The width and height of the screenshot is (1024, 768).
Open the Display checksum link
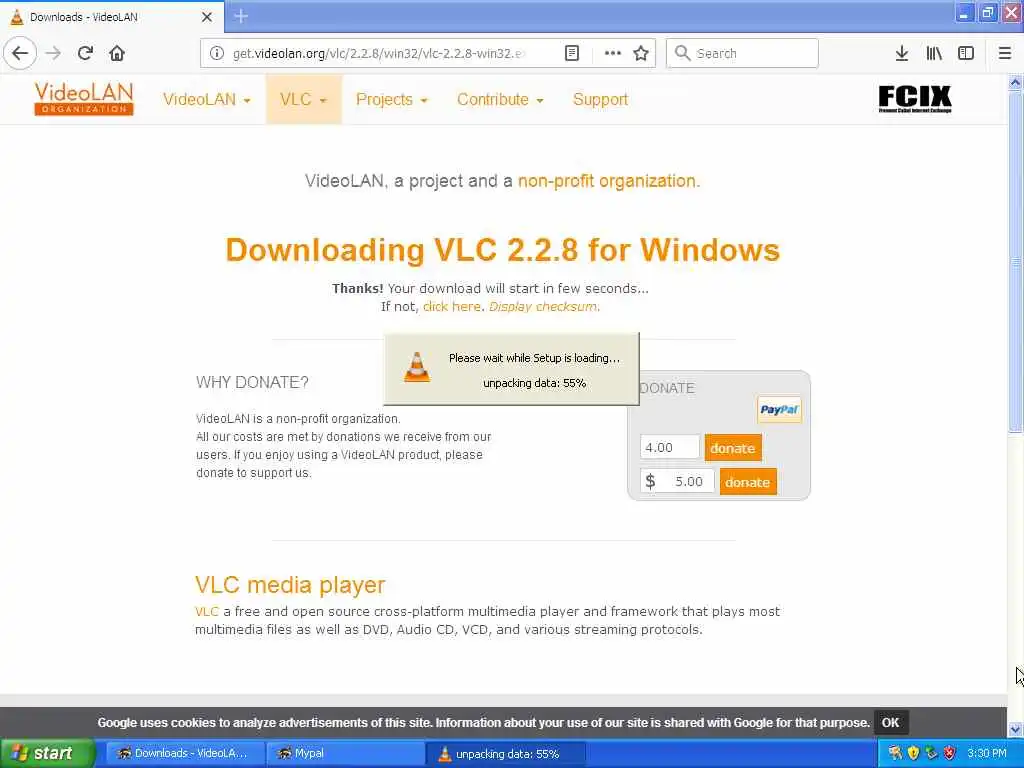pyautogui.click(x=543, y=306)
